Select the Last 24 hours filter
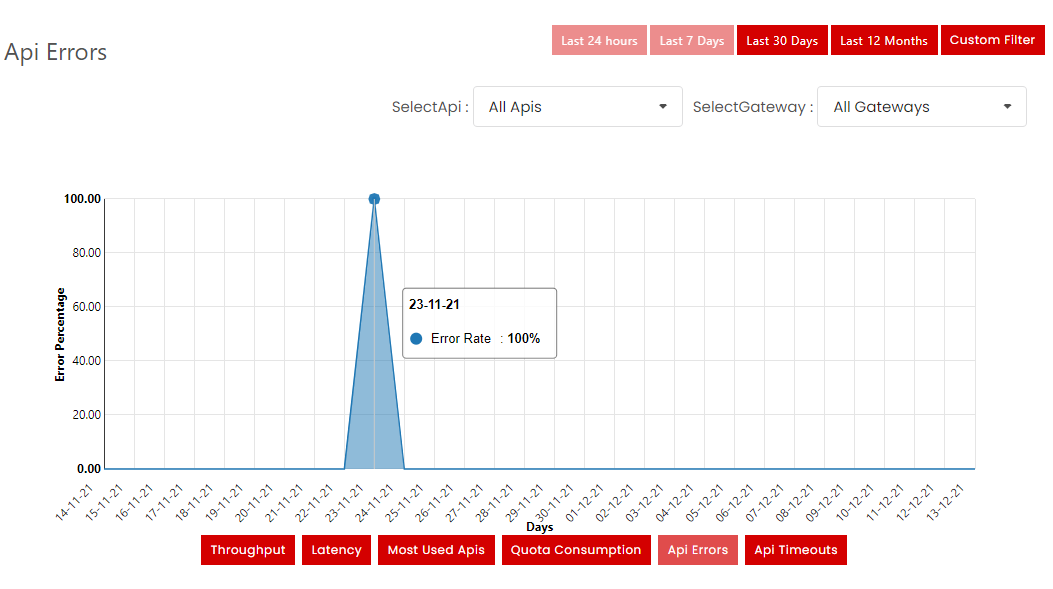Image resolution: width=1053 pixels, height=589 pixels. tap(599, 41)
